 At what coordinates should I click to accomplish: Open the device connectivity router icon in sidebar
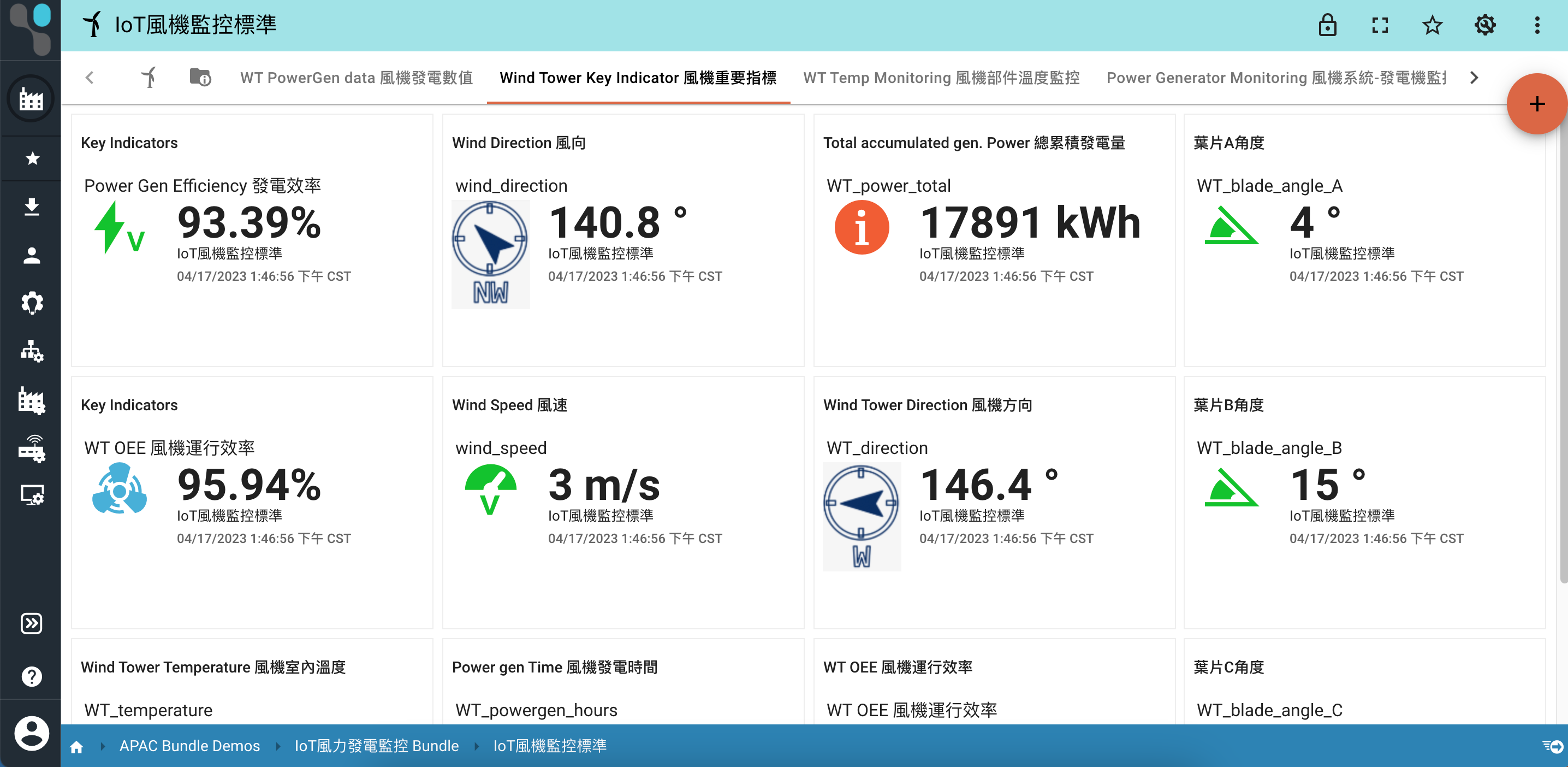(x=32, y=449)
